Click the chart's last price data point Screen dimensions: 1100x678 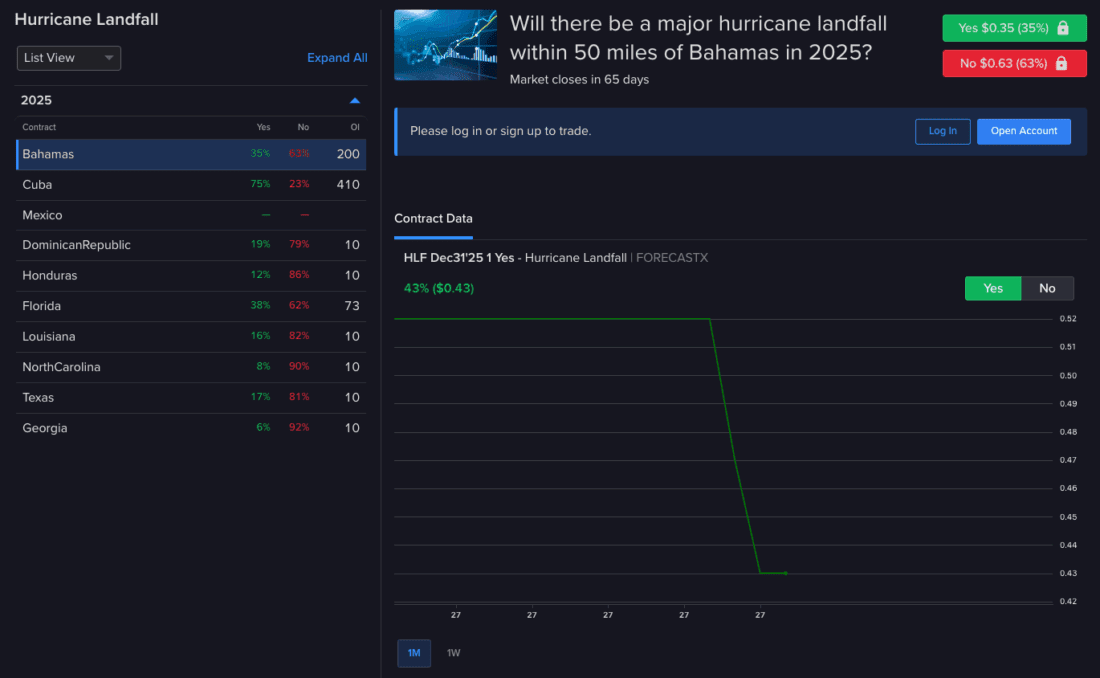pyautogui.click(x=786, y=573)
